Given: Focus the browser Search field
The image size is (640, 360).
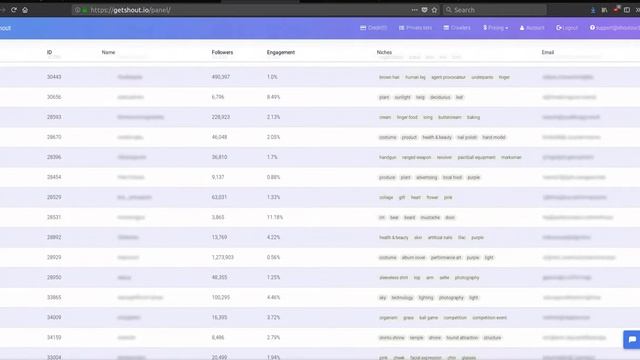Looking at the screenshot, I should tap(495, 10).
